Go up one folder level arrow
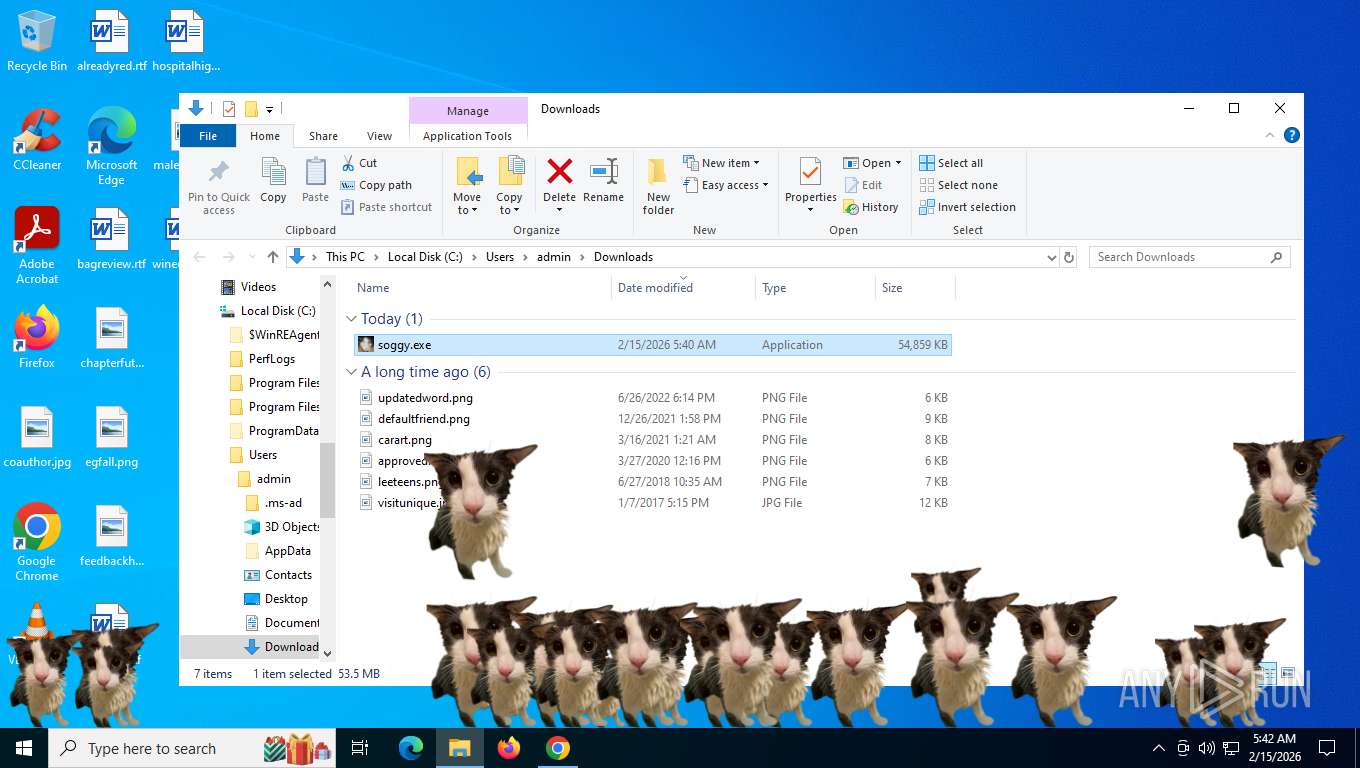1360x768 pixels. point(273,257)
